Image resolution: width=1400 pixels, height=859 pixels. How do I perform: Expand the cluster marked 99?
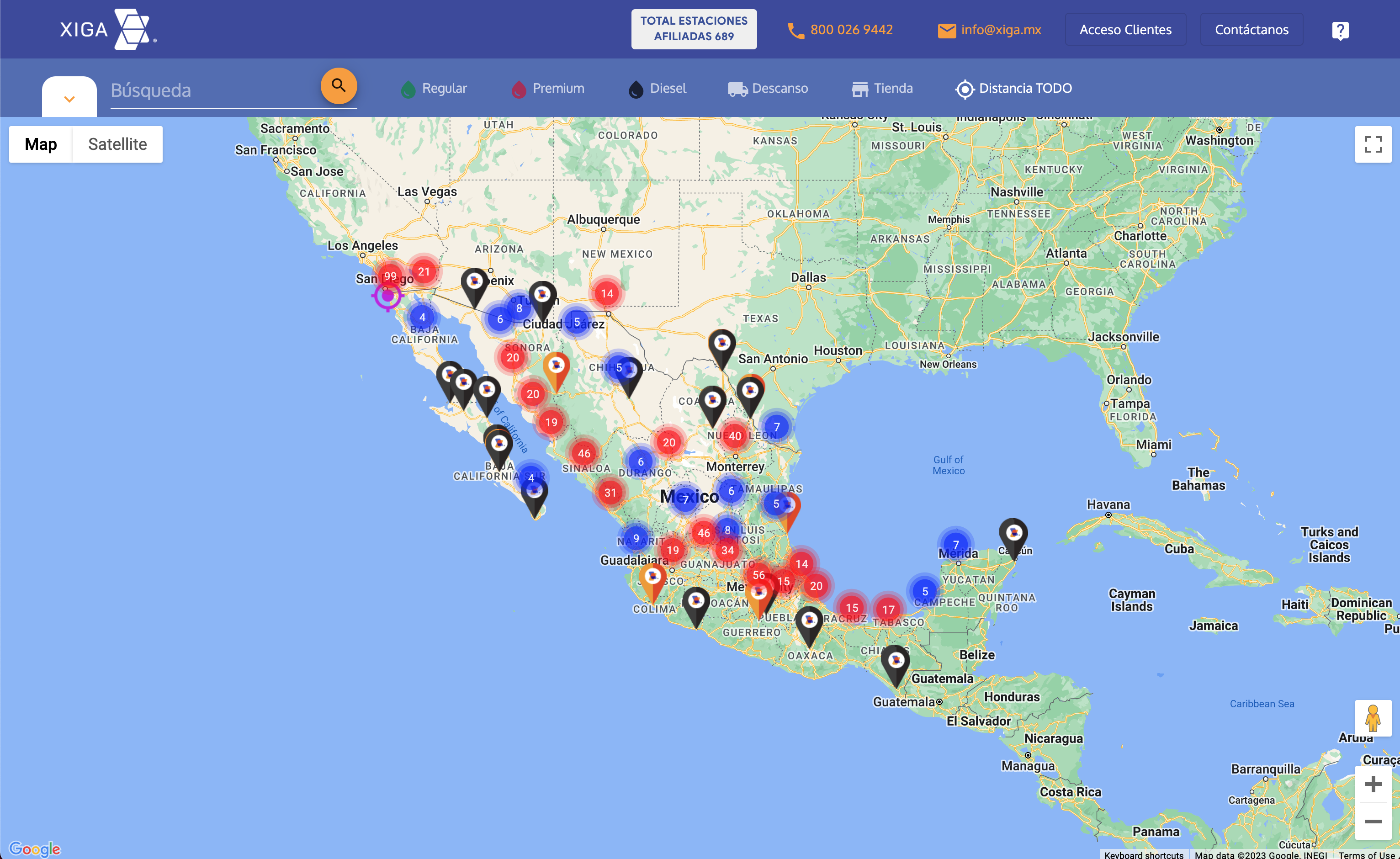(390, 276)
